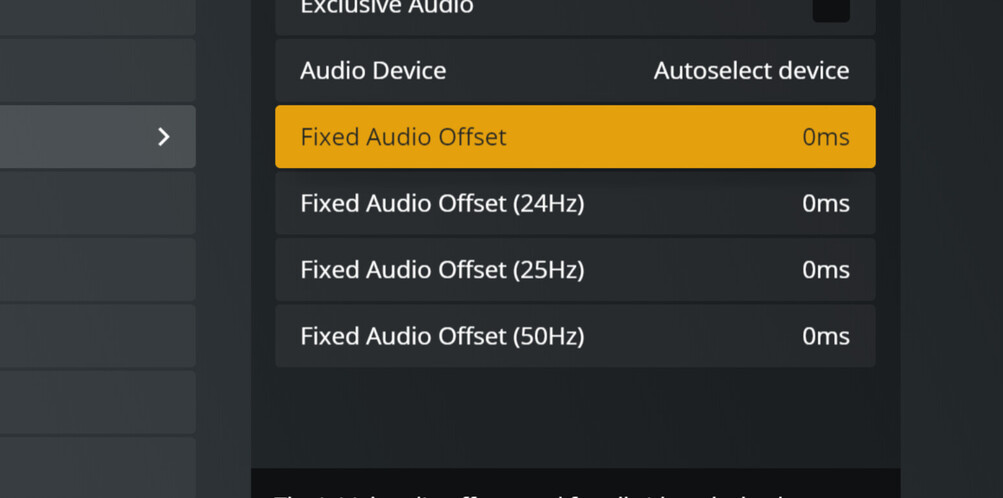Click the empty space right of the 24Hz label
Image resolution: width=1003 pixels, height=498 pixels.
[690, 204]
